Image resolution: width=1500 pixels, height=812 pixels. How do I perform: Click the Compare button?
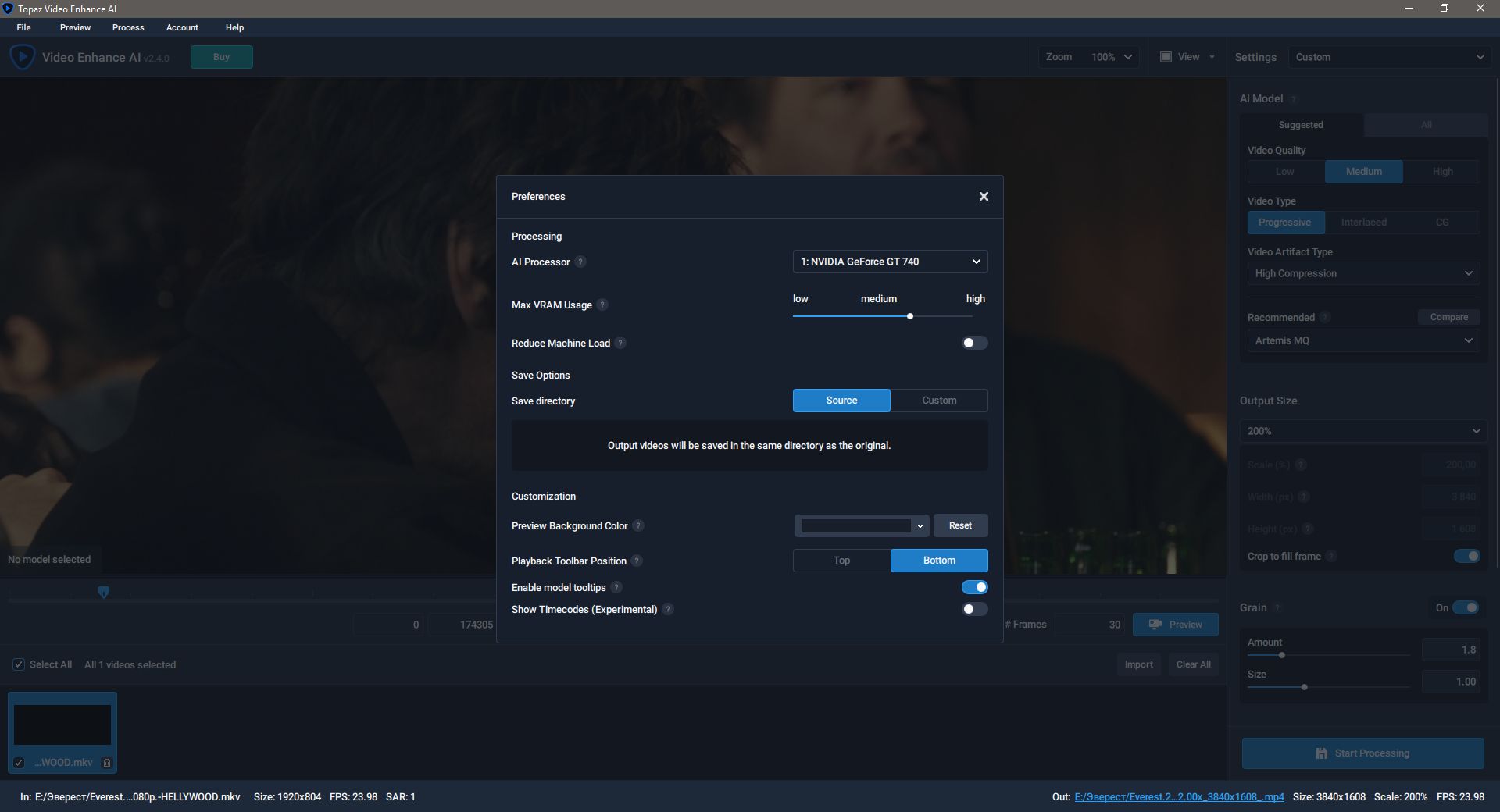pos(1448,317)
